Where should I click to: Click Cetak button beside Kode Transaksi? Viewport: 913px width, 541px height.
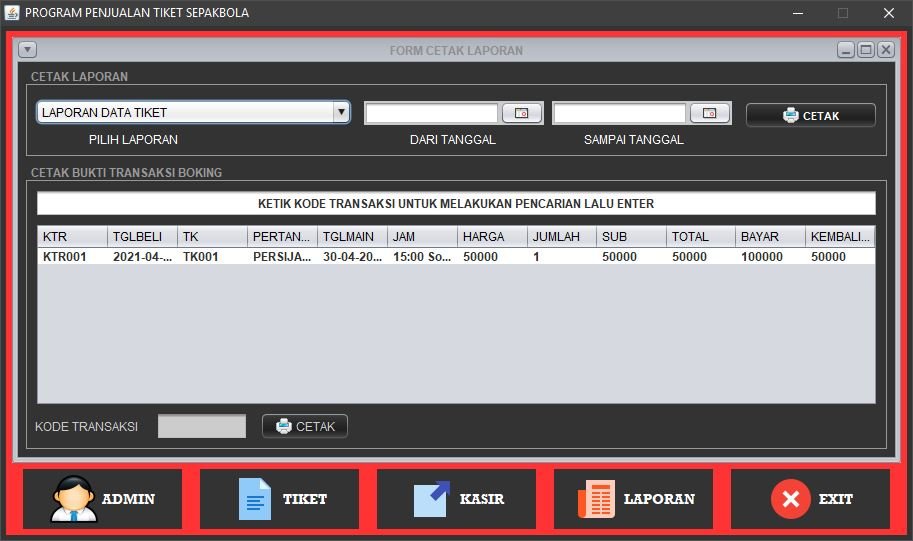(305, 426)
